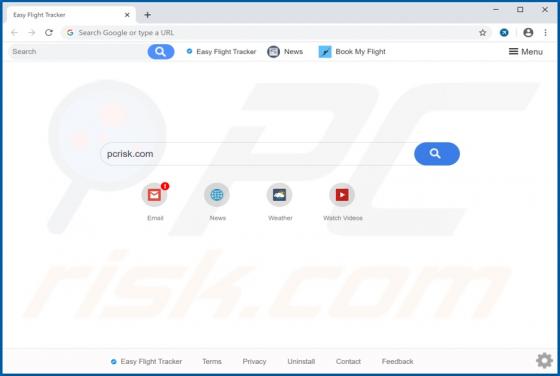Click the toolbar blue search button
The image size is (560, 376).
[161, 52]
